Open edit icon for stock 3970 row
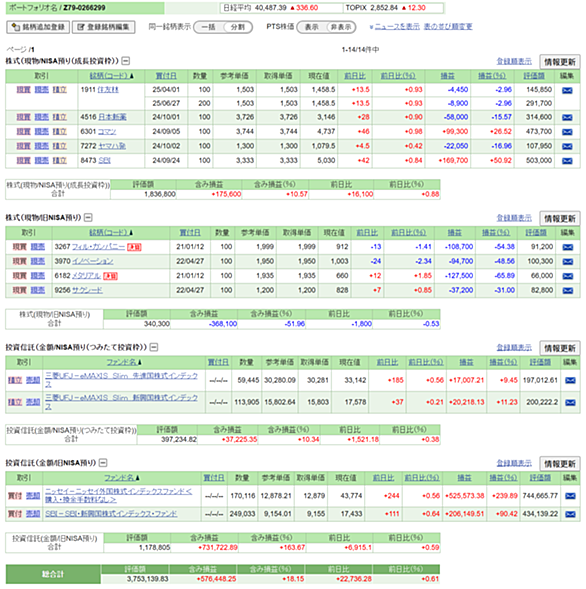586x589 pixels. [568, 261]
